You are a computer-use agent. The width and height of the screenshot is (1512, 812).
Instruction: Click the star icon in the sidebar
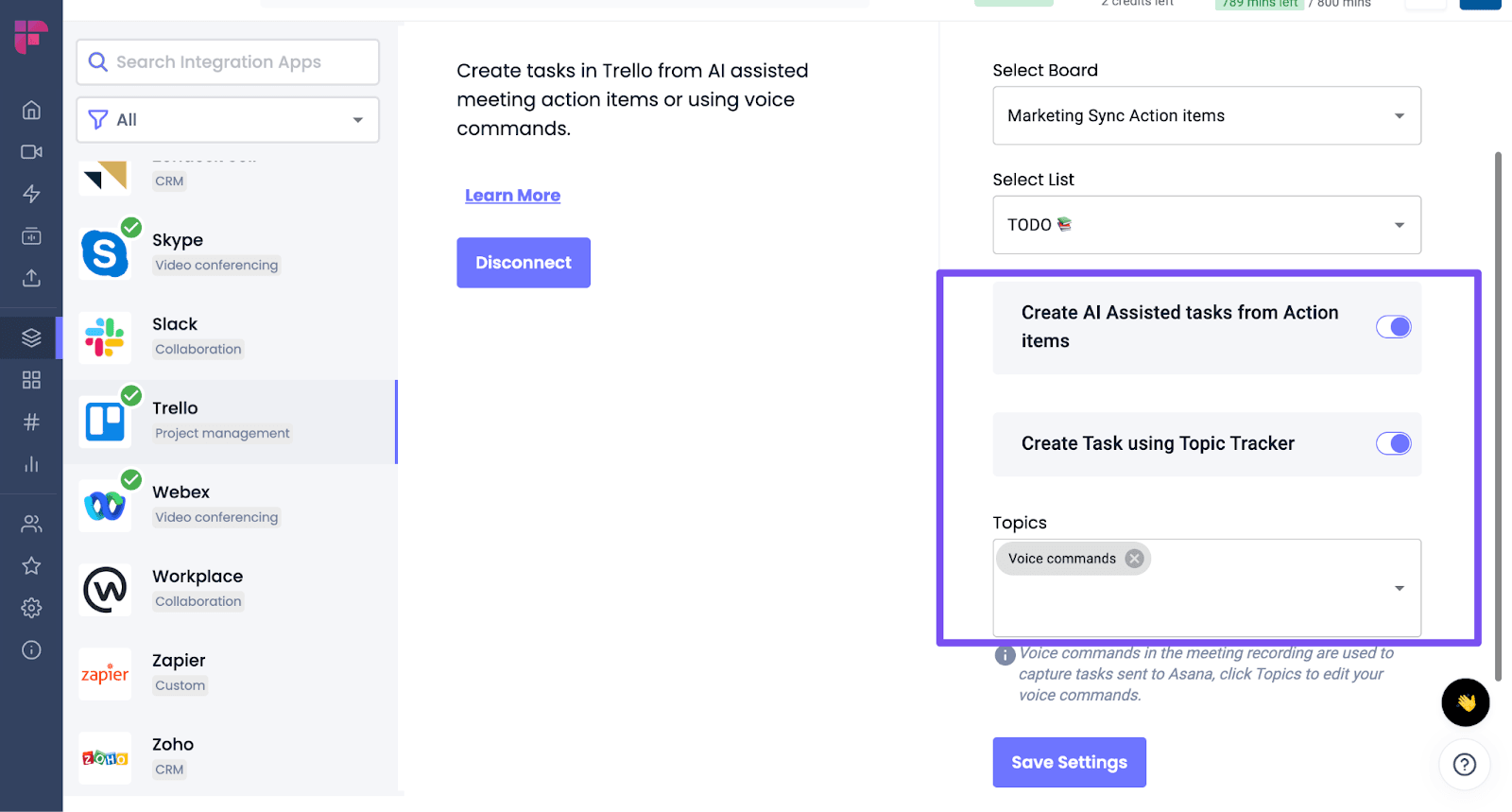click(x=31, y=565)
